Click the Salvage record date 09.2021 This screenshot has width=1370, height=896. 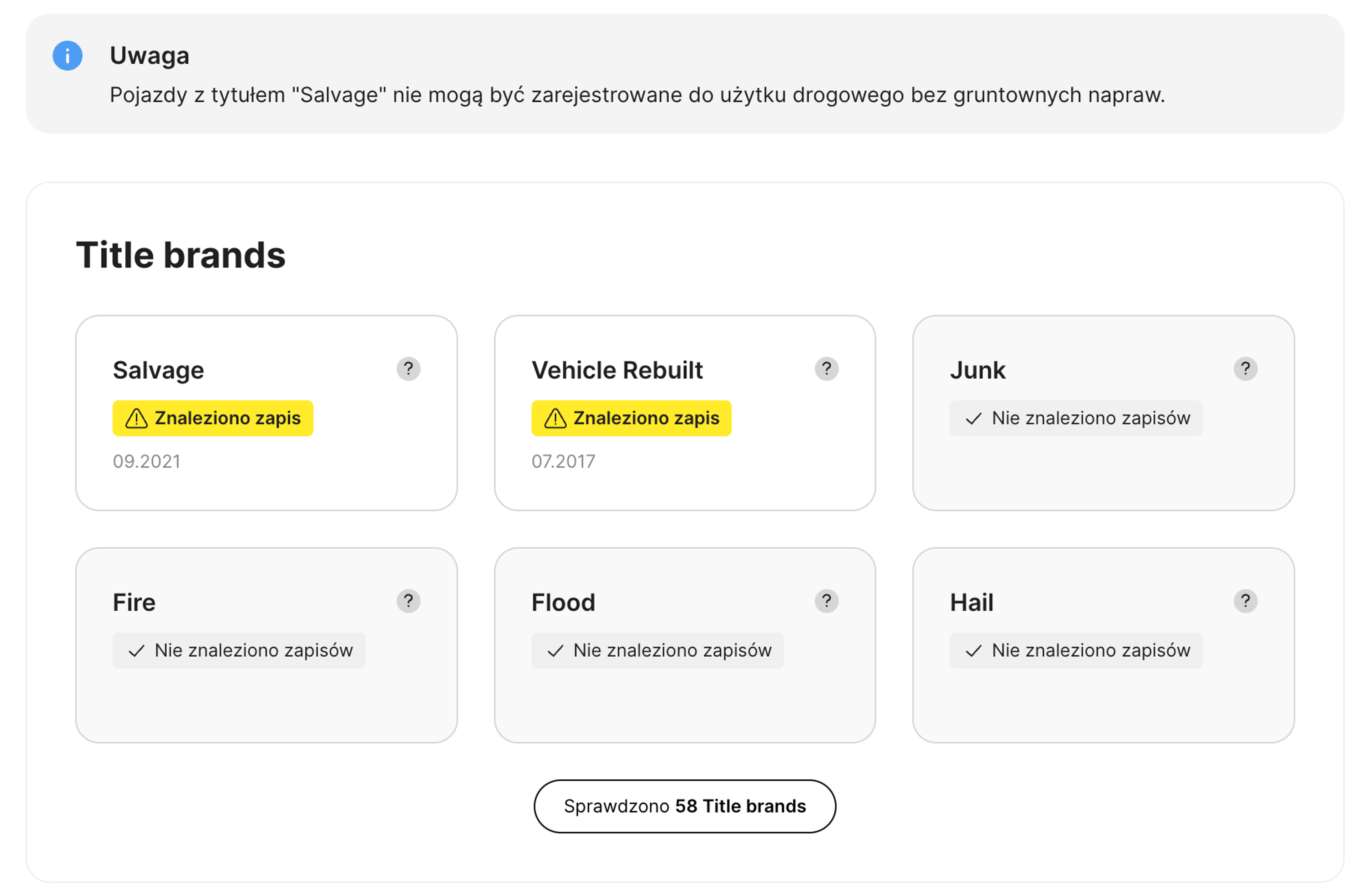tap(147, 461)
